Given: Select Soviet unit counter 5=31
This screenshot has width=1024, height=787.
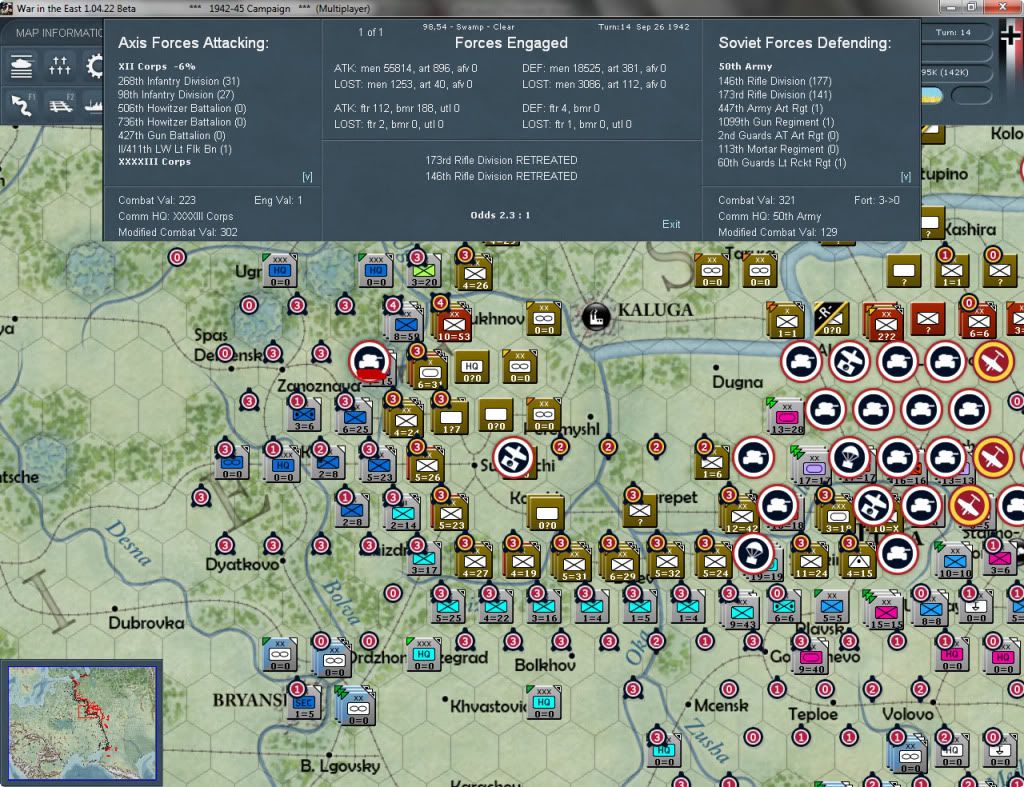Looking at the screenshot, I should click(x=574, y=564).
